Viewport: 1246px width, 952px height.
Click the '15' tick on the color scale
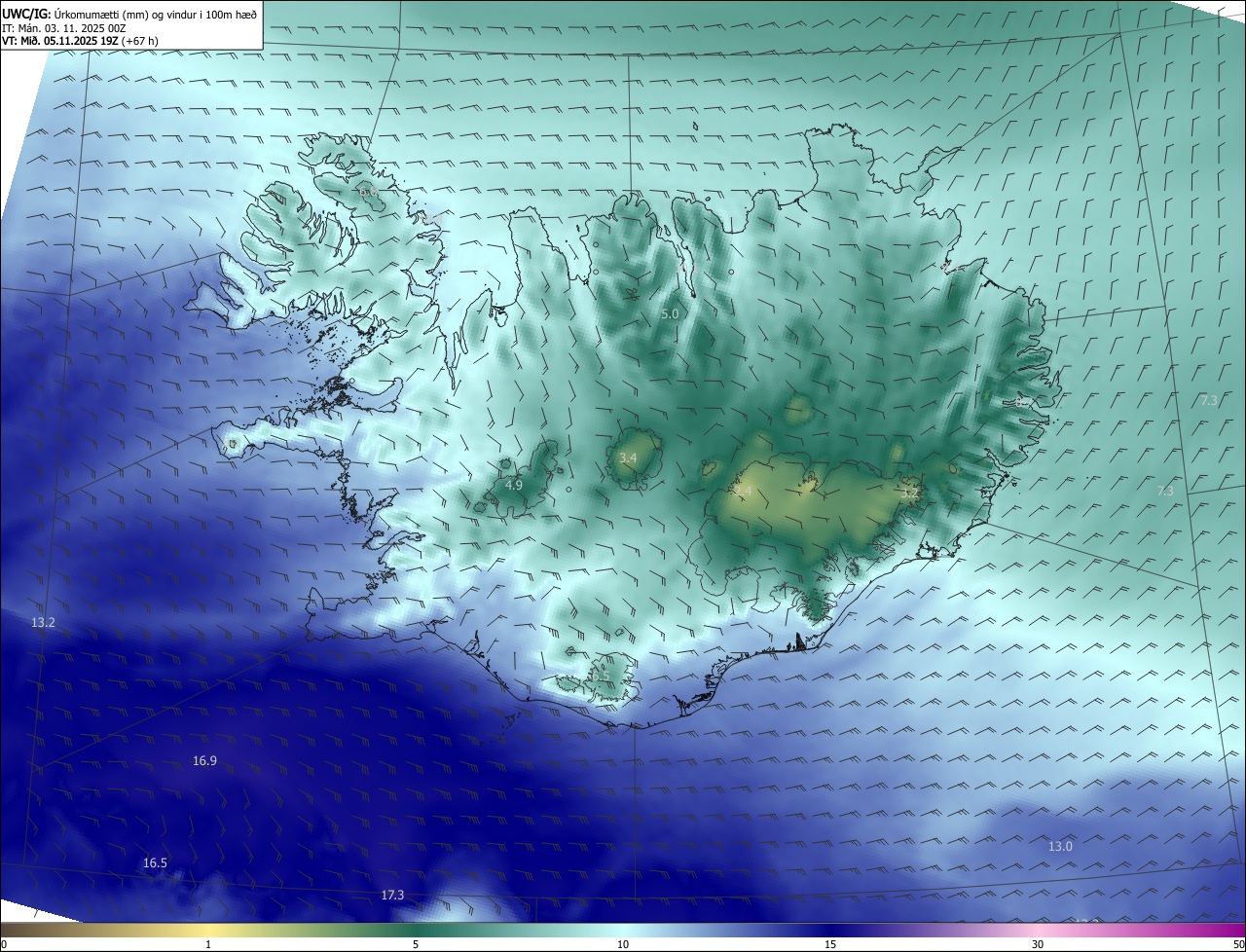point(830,944)
